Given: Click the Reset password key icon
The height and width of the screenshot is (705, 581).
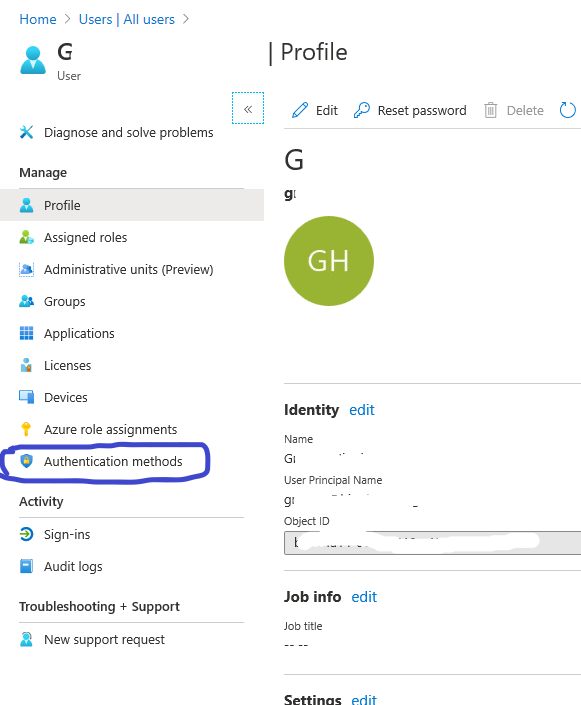Looking at the screenshot, I should pos(362,110).
